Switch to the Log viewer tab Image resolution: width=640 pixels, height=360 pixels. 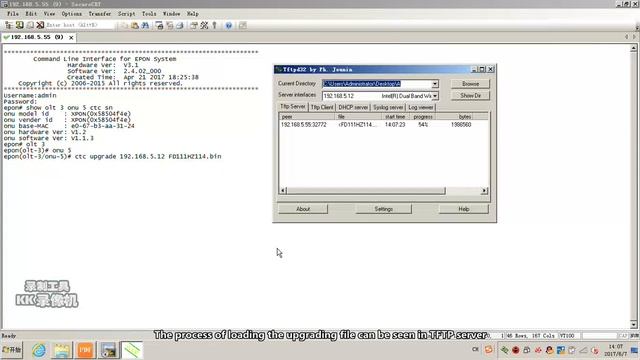tap(420, 107)
